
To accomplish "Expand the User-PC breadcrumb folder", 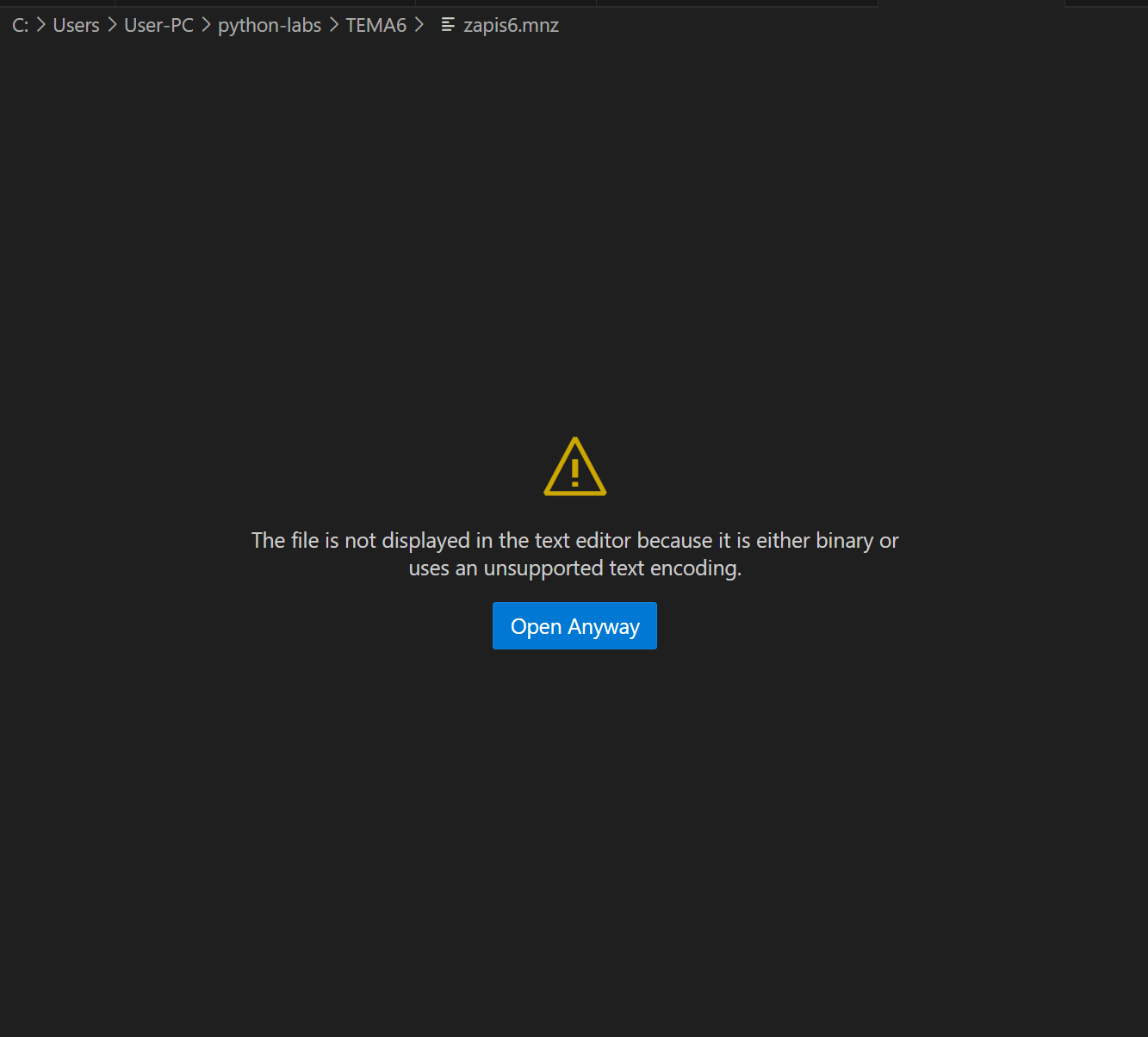I will pos(158,25).
